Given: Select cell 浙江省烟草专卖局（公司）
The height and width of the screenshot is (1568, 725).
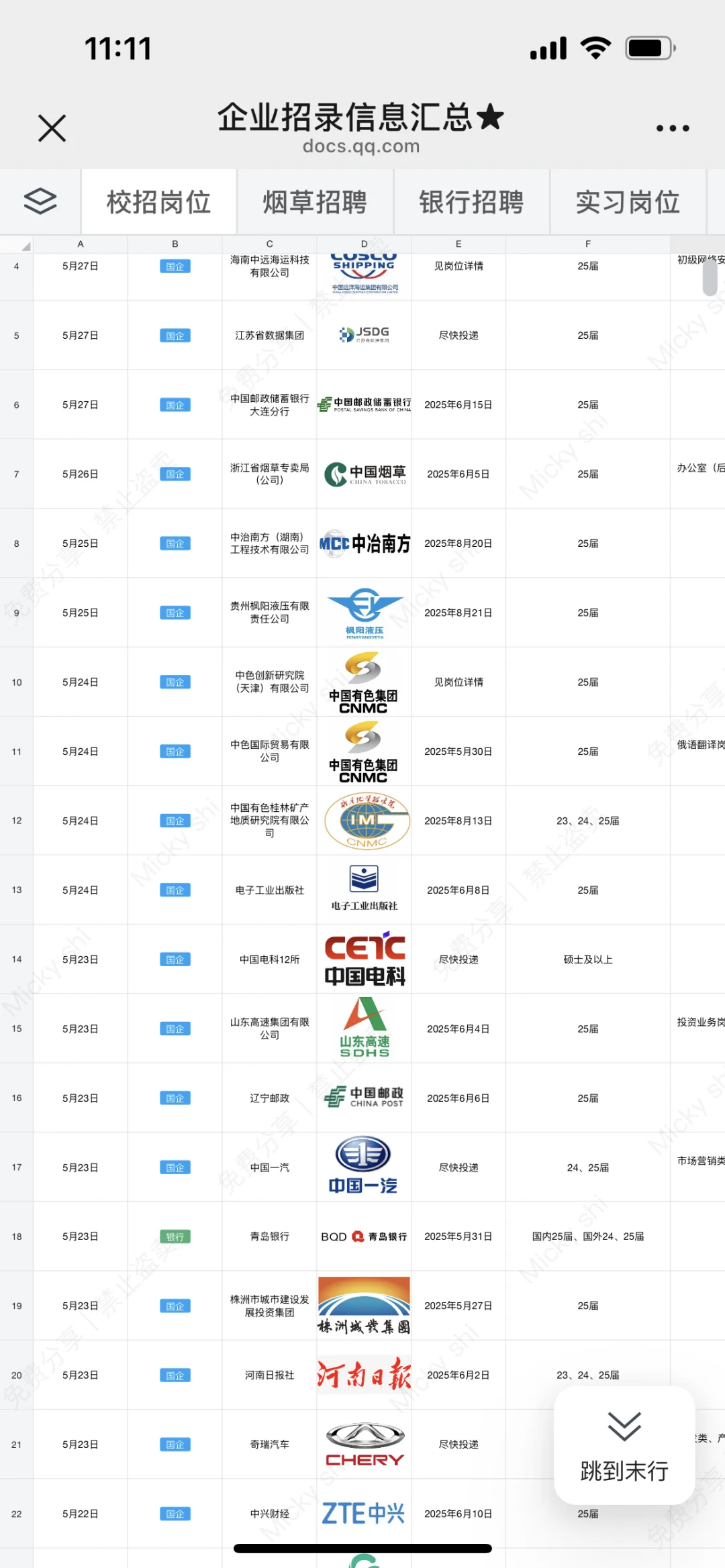Looking at the screenshot, I should [270, 474].
